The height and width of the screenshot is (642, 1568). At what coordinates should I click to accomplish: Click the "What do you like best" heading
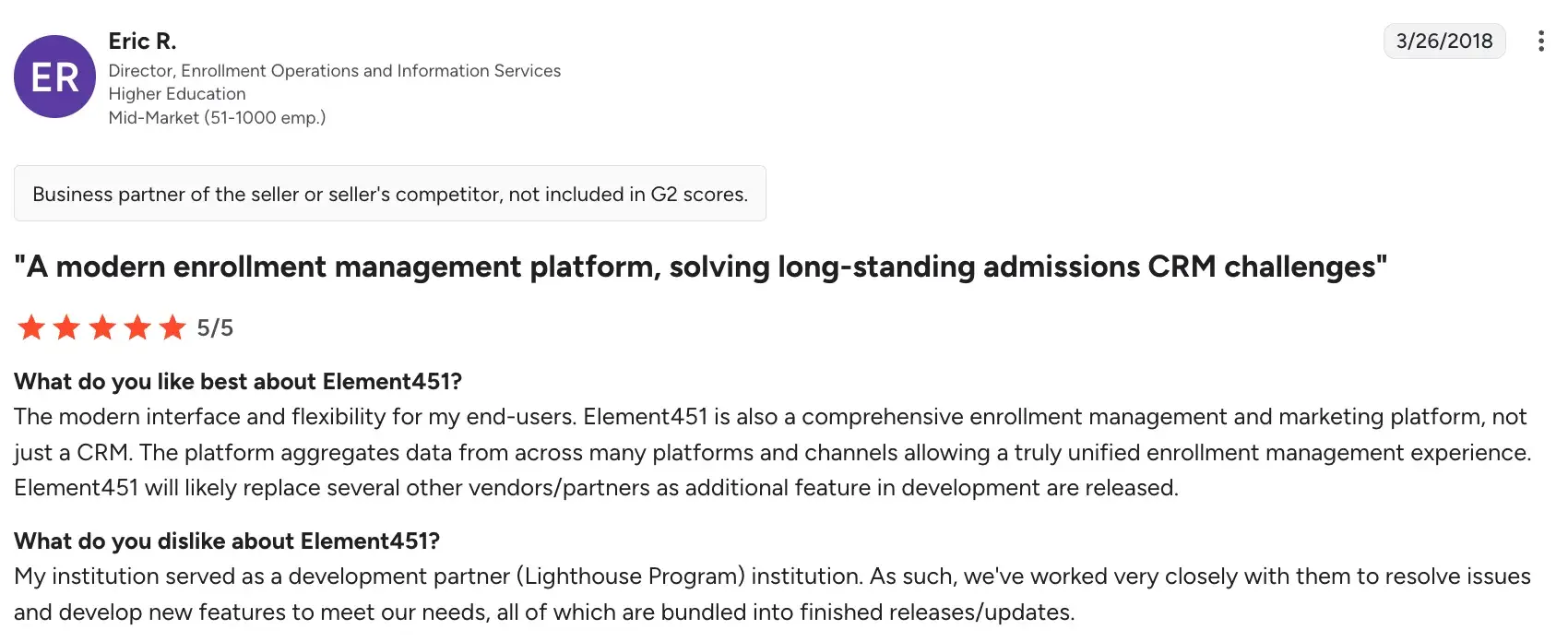click(x=238, y=382)
